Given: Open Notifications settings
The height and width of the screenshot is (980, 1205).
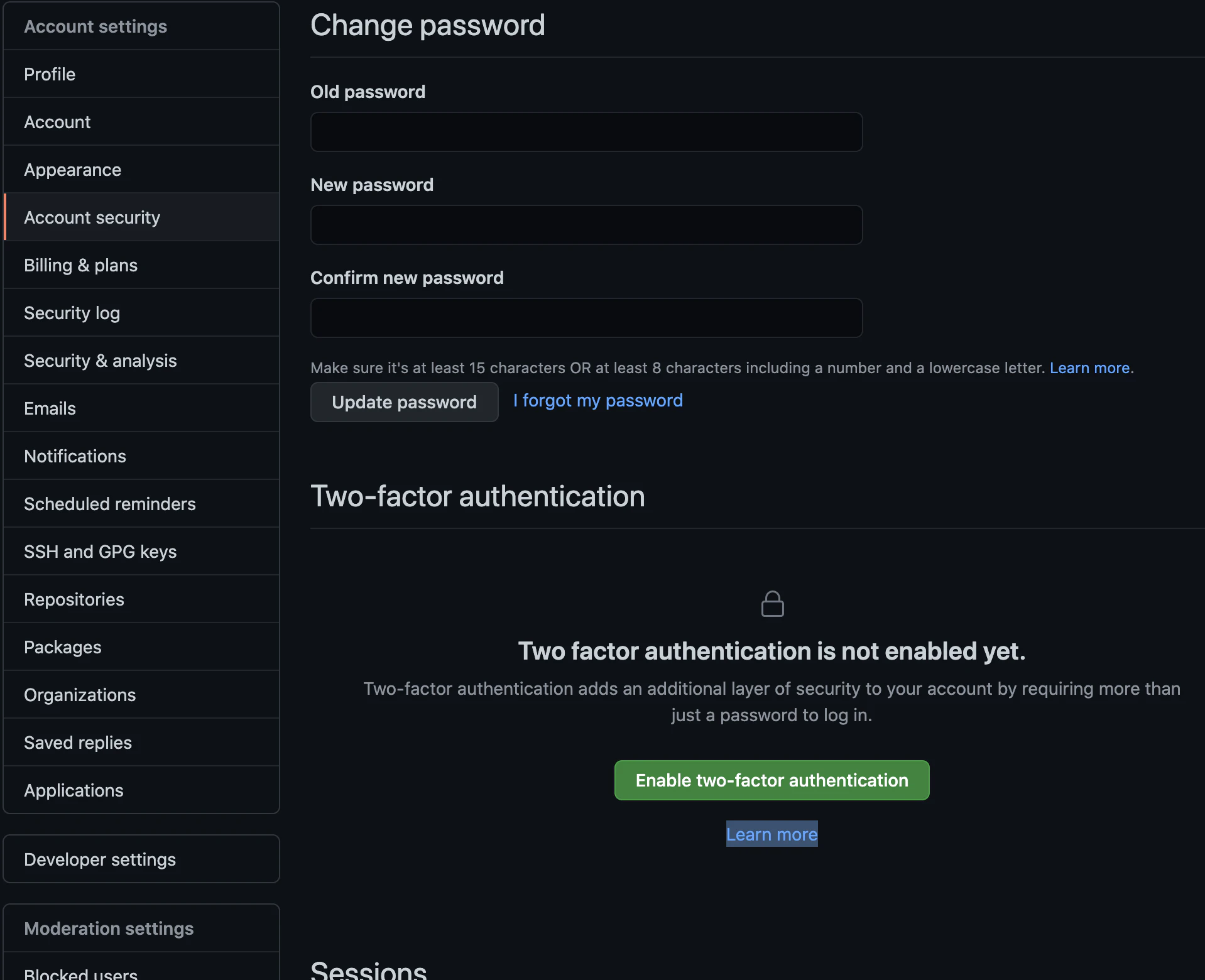Looking at the screenshot, I should (x=141, y=456).
